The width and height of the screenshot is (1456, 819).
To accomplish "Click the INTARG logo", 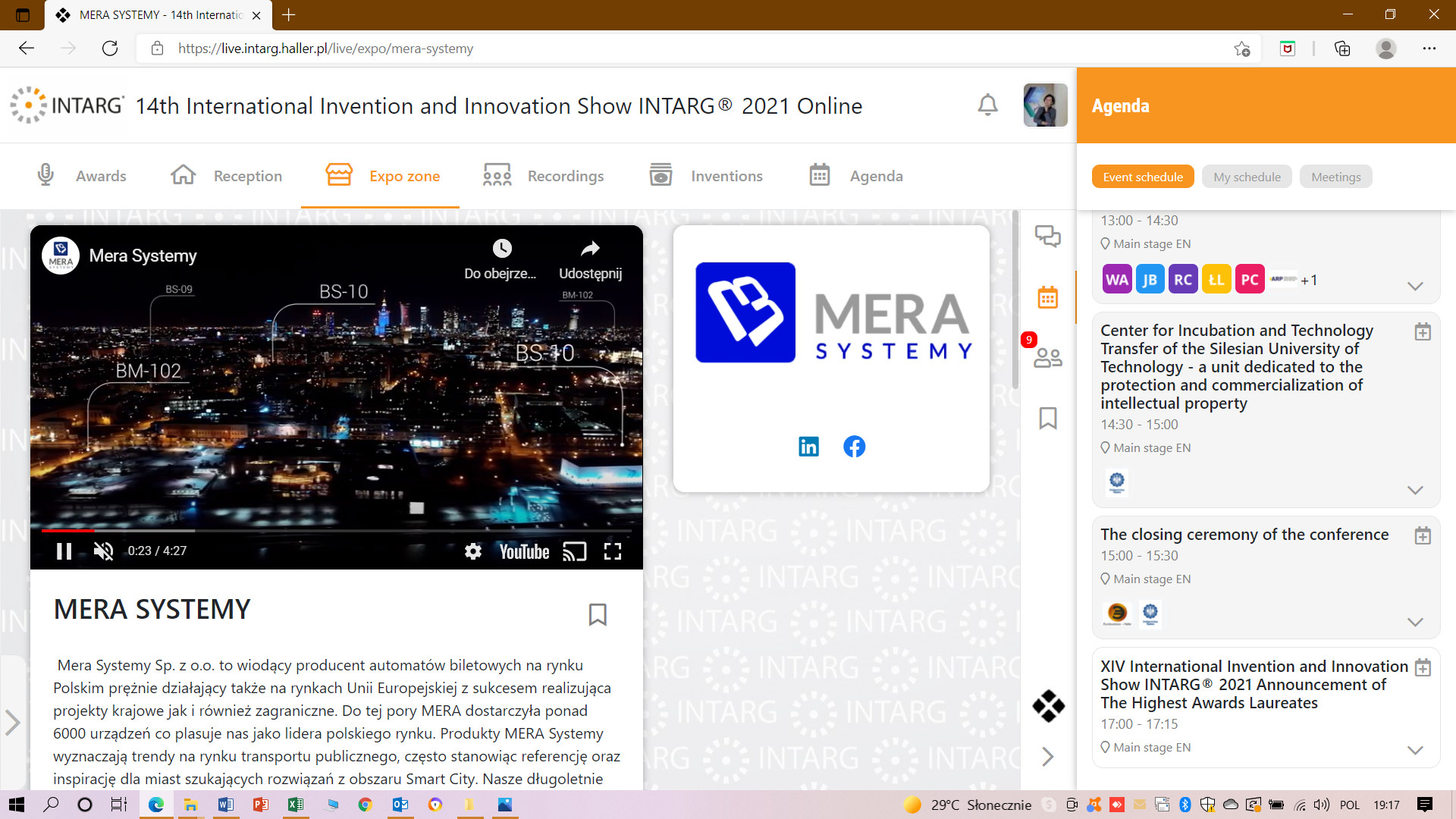I will tap(67, 105).
